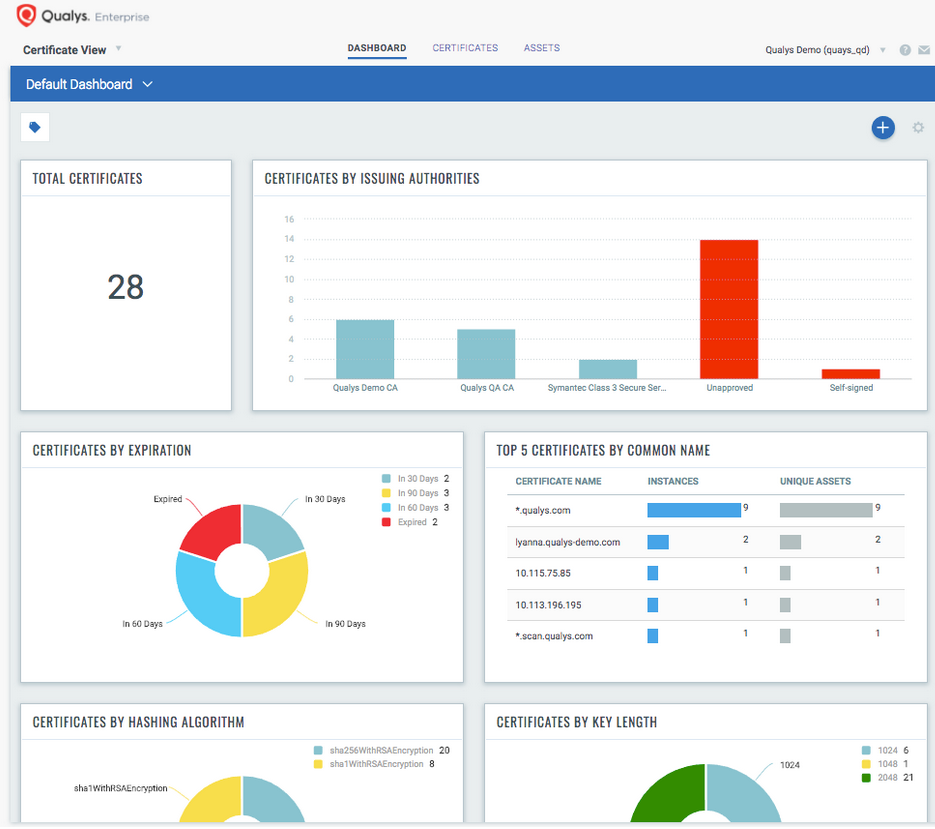The width and height of the screenshot is (935, 829).
Task: Open the lyanna.qualys-demo.com certificate row
Action: coord(705,542)
